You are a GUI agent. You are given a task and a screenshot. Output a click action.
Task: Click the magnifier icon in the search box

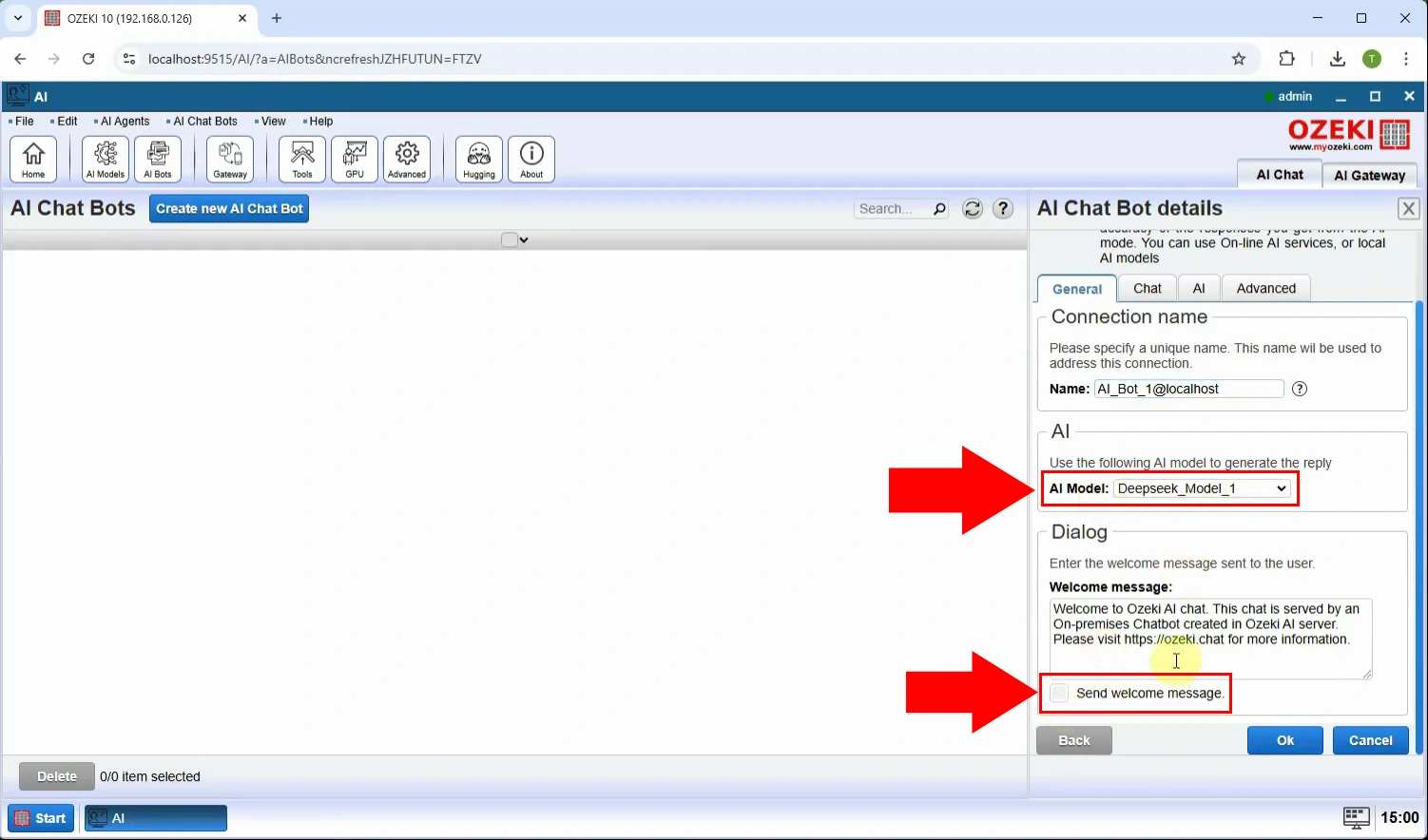pos(939,209)
